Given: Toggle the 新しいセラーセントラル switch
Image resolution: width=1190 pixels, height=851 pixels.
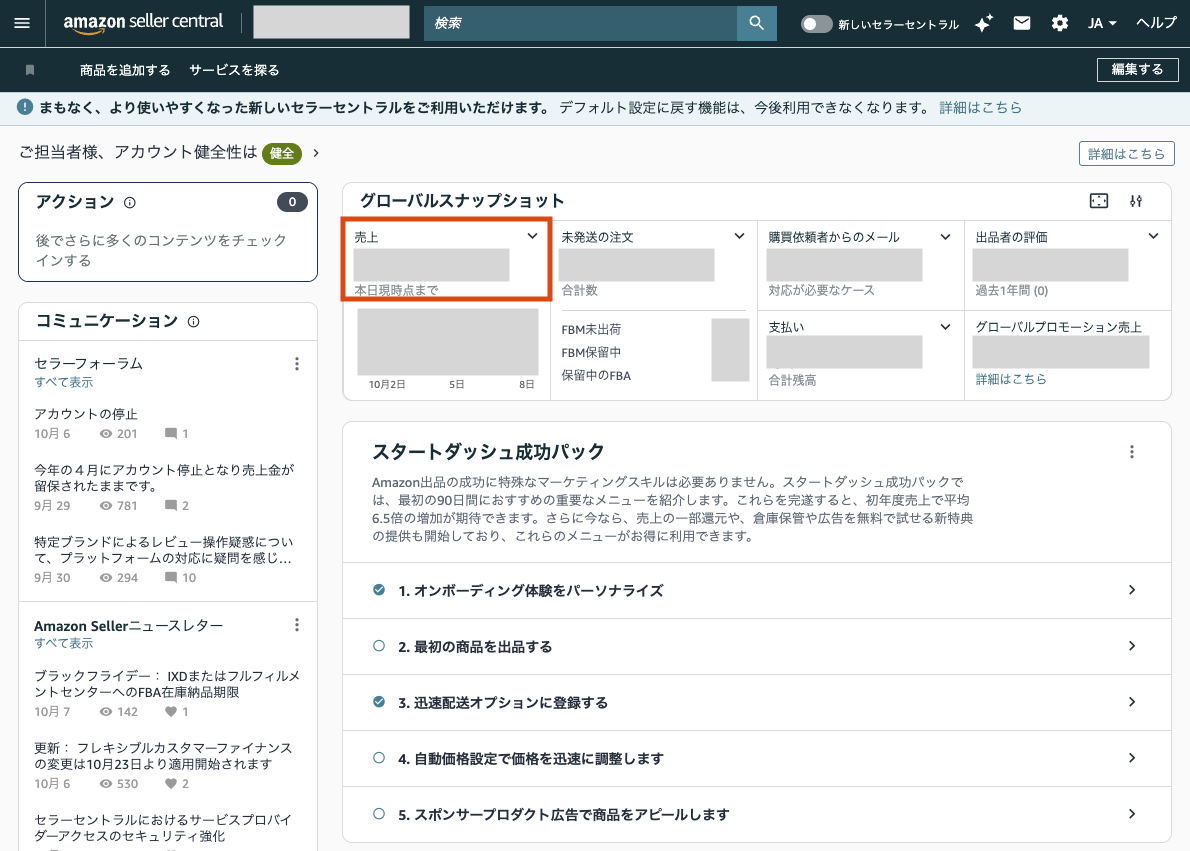Looking at the screenshot, I should 816,24.
